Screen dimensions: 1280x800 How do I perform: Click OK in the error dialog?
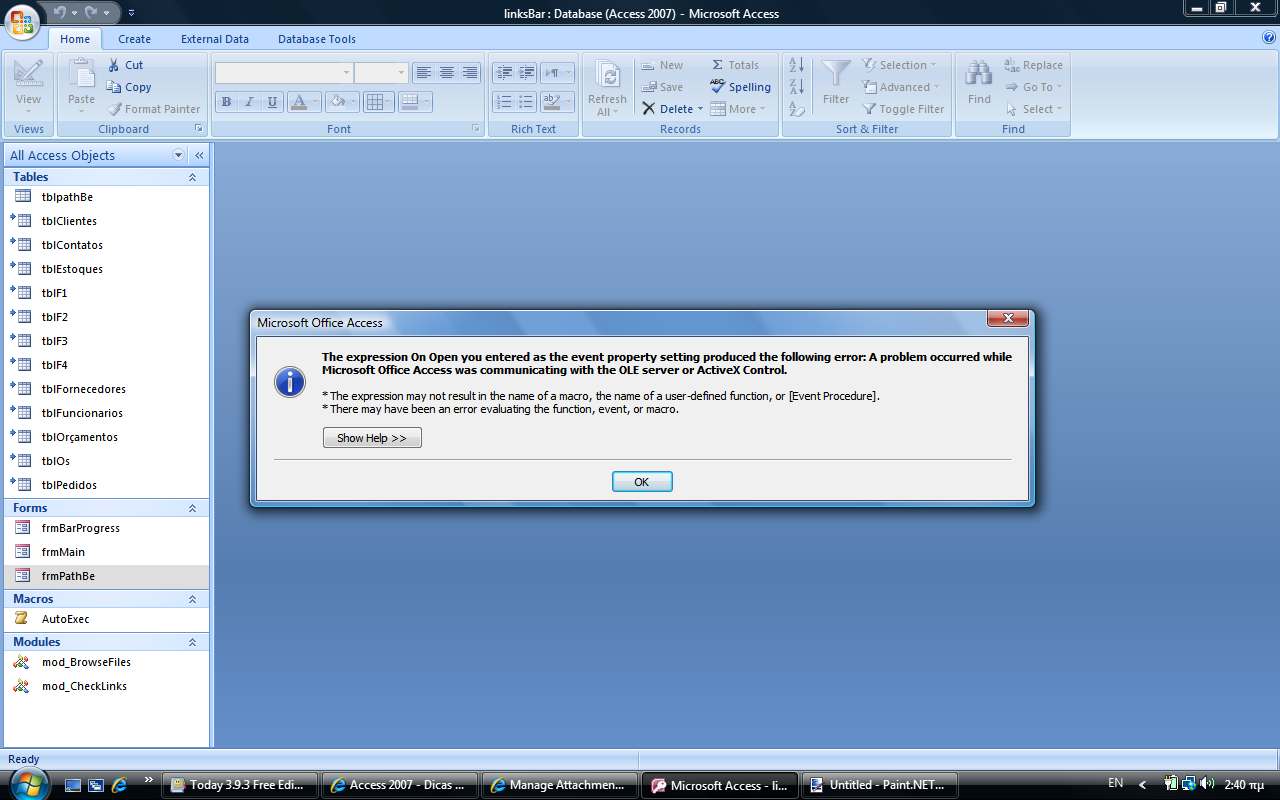(642, 482)
